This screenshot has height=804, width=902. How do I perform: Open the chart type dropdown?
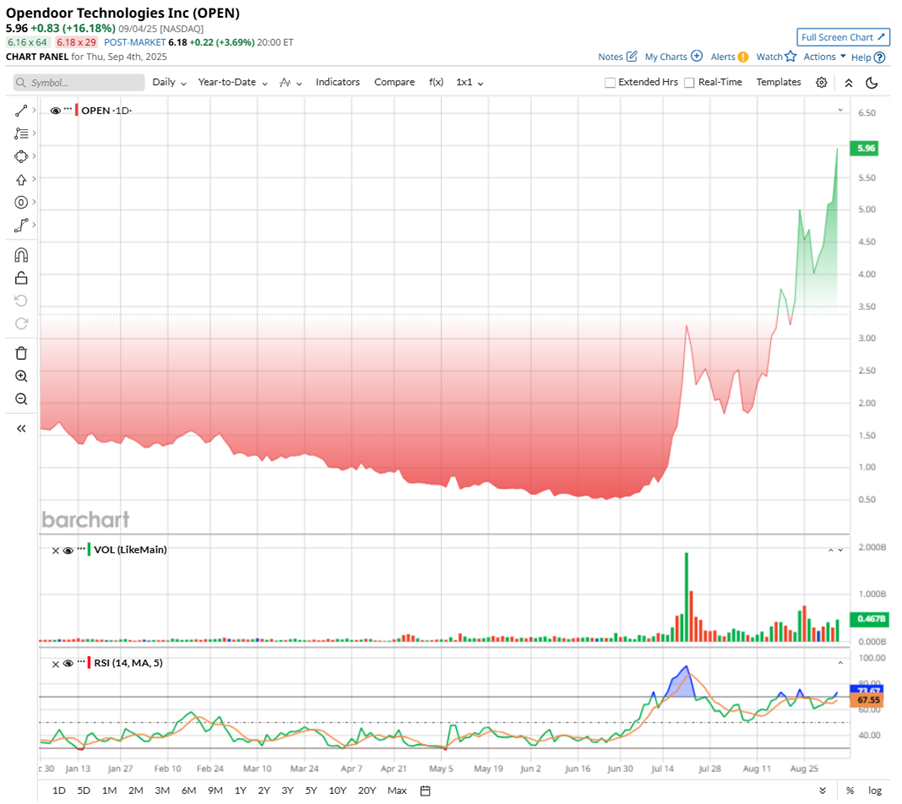coord(291,83)
